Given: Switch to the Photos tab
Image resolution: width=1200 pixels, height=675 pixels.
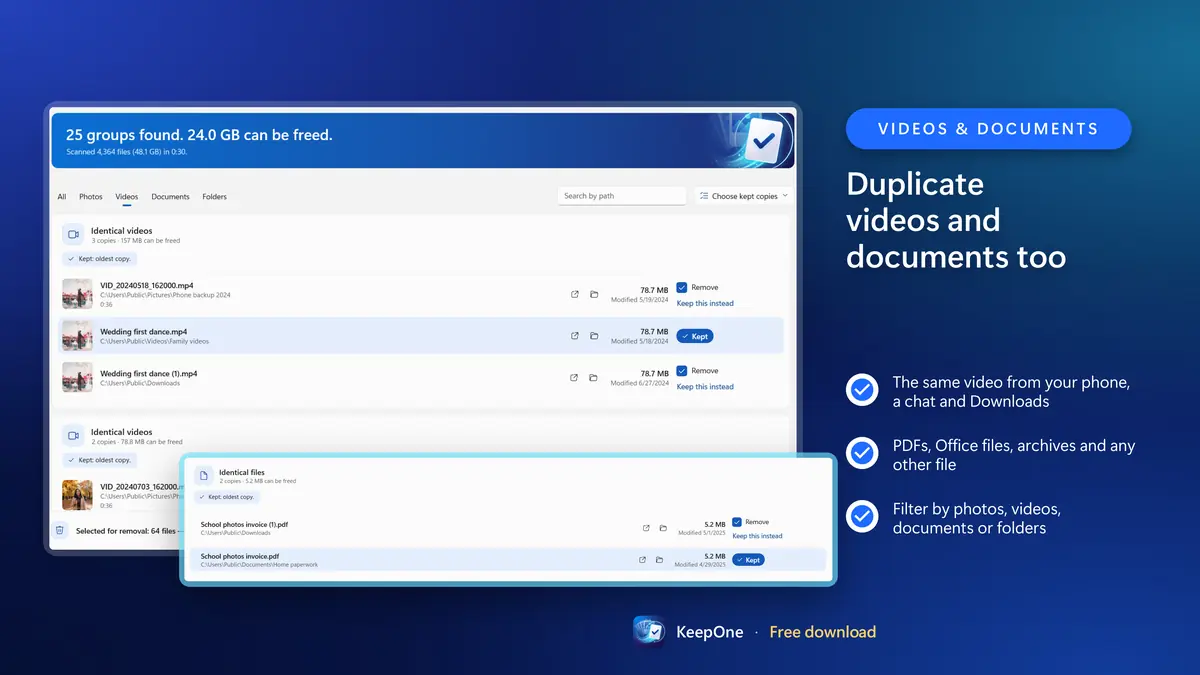Looking at the screenshot, I should point(91,197).
